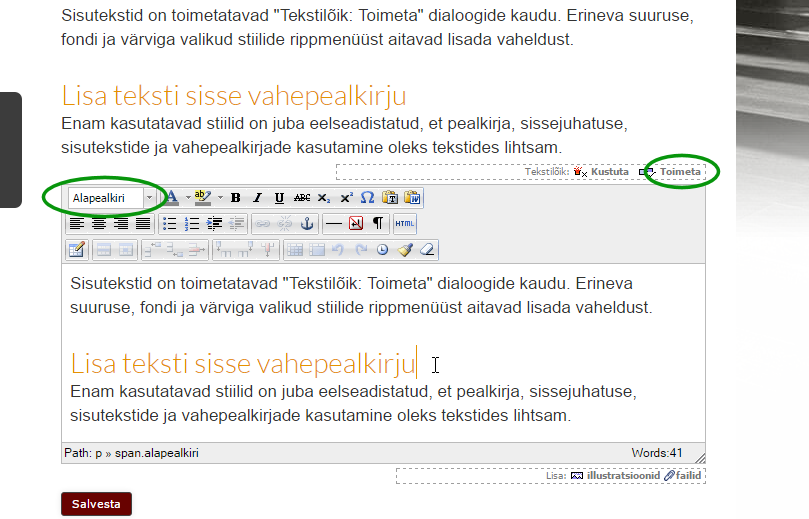Click the Kustuta delete link
This screenshot has height=519, width=809.
[609, 172]
